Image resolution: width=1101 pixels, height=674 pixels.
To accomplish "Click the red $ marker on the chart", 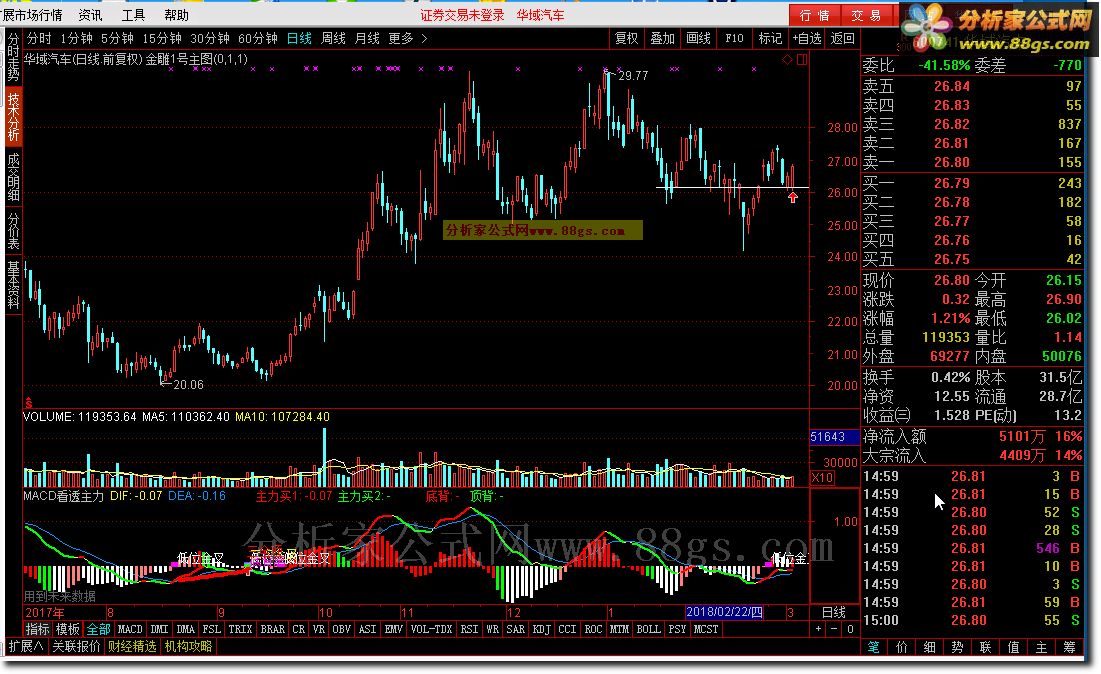I will (x=29, y=403).
